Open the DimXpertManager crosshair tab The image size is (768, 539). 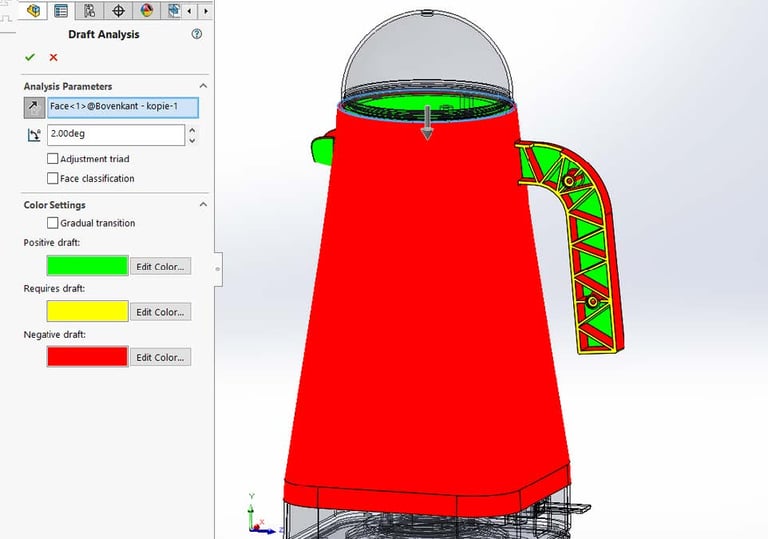[x=118, y=10]
